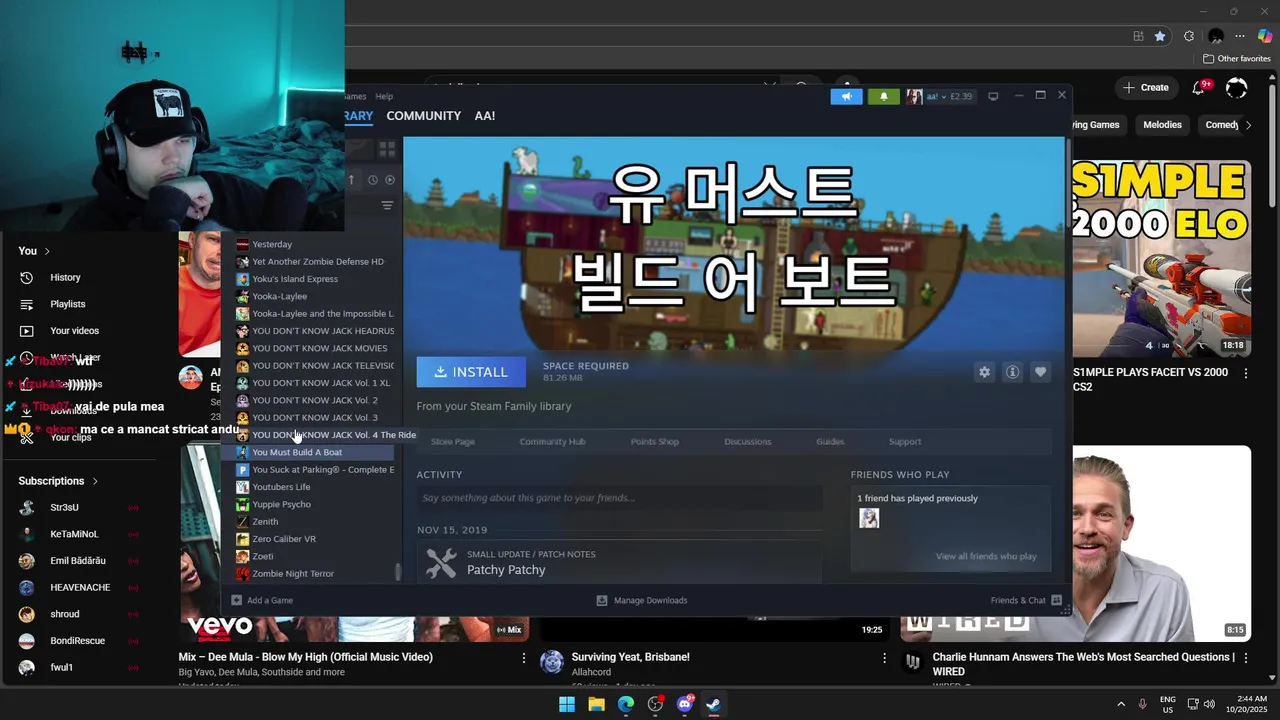Select Zombie Night Terror in Steam list
Image resolution: width=1280 pixels, height=720 pixels.
(293, 574)
